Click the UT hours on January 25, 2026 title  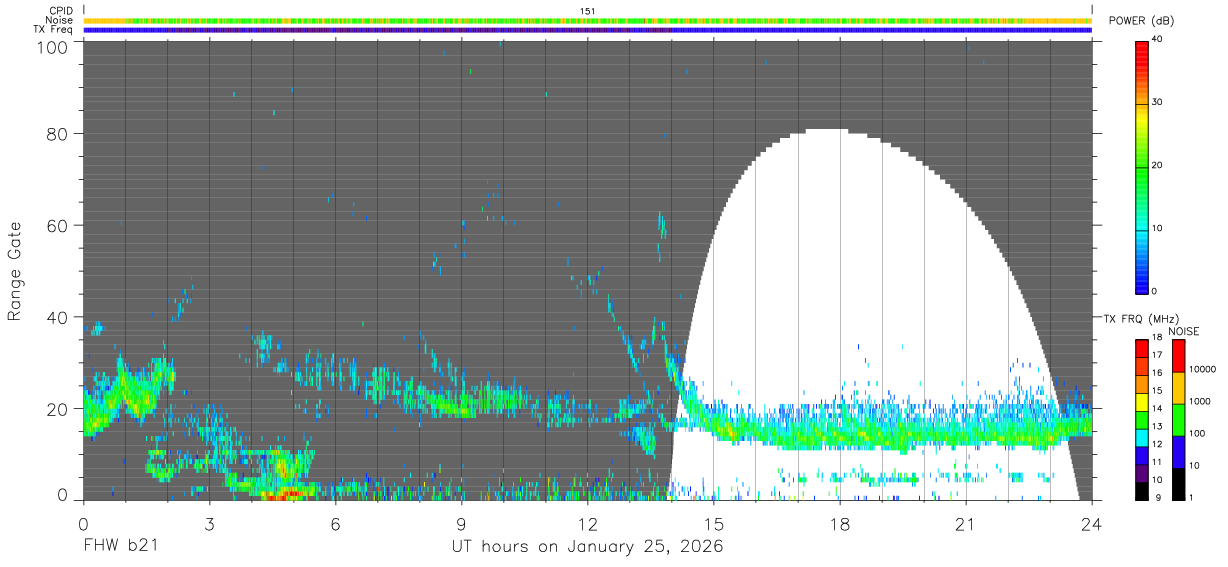(x=588, y=547)
